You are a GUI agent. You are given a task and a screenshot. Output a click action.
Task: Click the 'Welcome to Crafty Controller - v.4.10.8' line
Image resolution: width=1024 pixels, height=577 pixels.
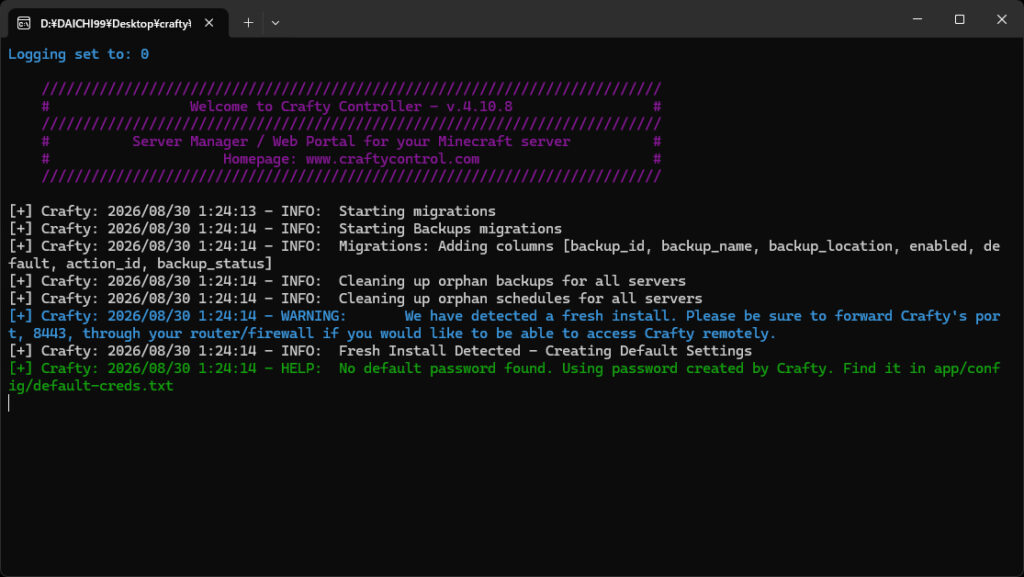coord(351,106)
